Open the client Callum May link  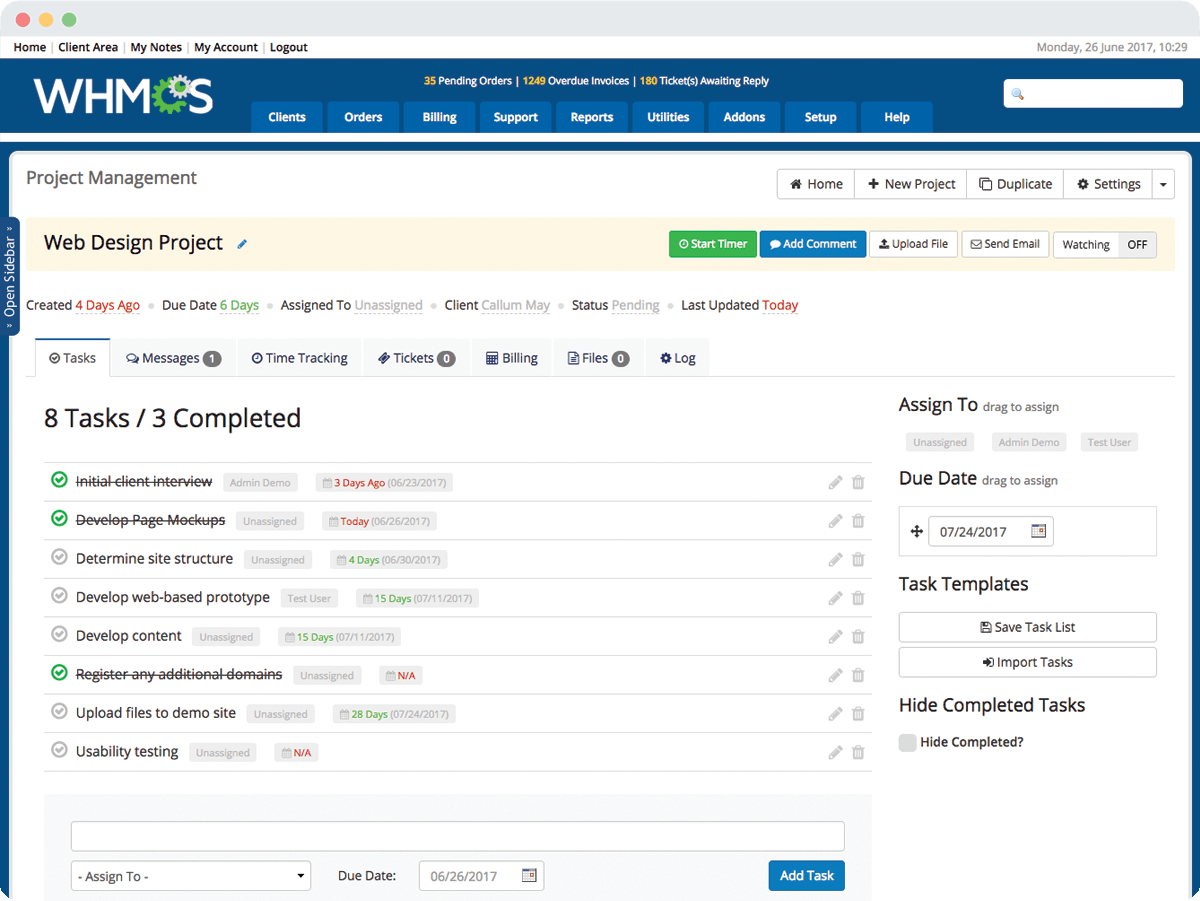[515, 305]
